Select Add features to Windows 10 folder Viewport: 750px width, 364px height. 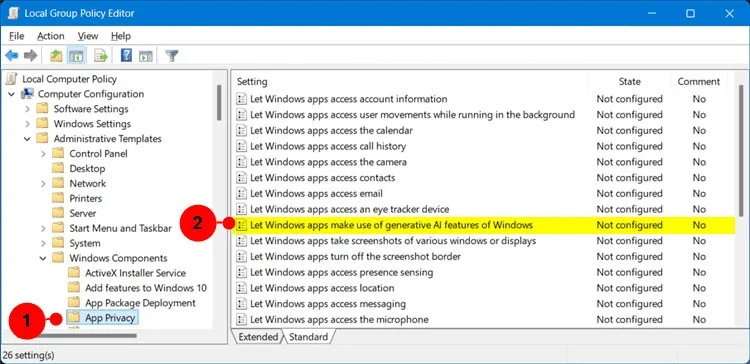click(146, 288)
